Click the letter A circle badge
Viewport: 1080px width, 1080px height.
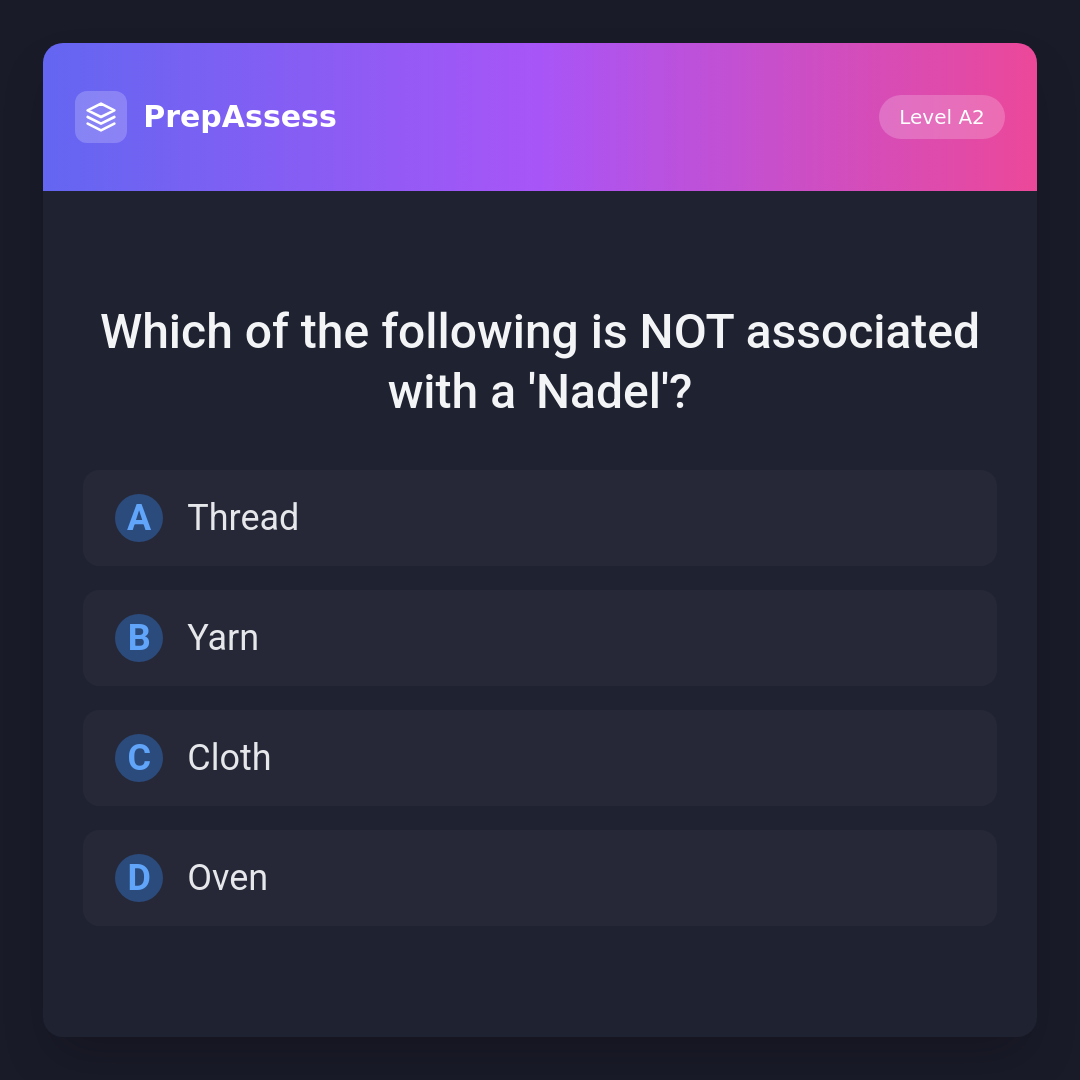tap(139, 518)
